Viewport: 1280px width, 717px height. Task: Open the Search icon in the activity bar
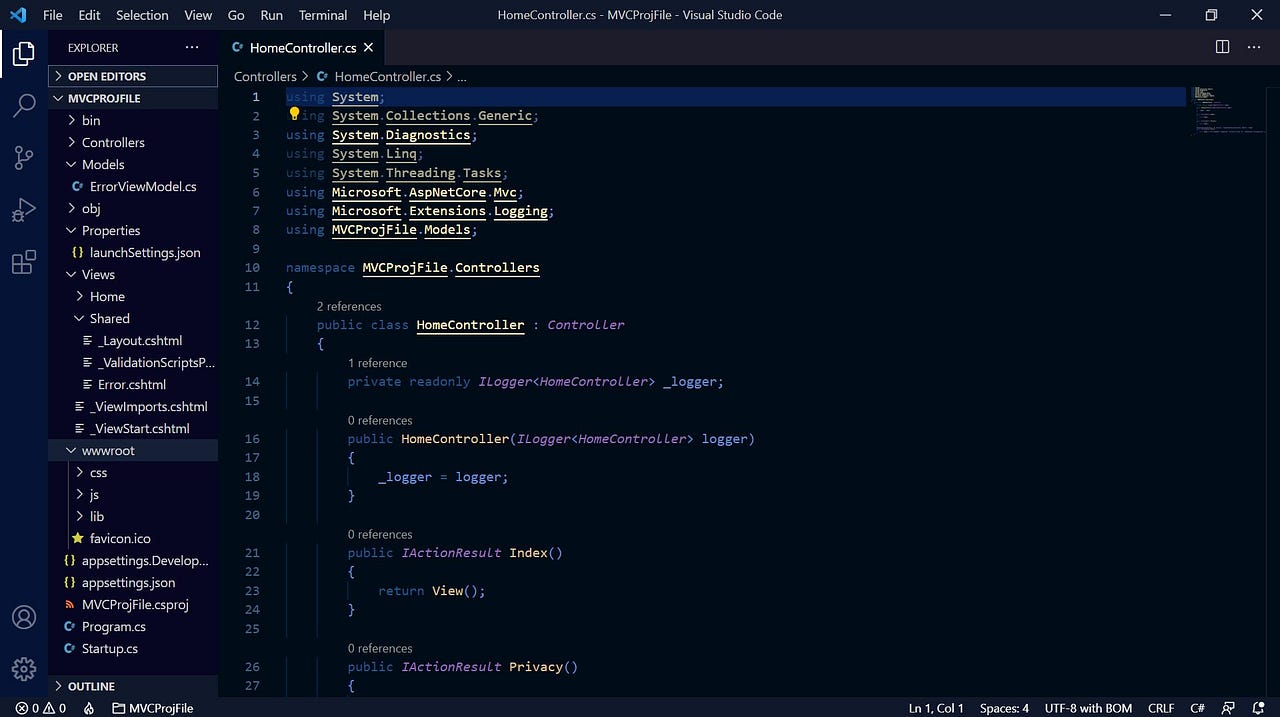[x=24, y=105]
